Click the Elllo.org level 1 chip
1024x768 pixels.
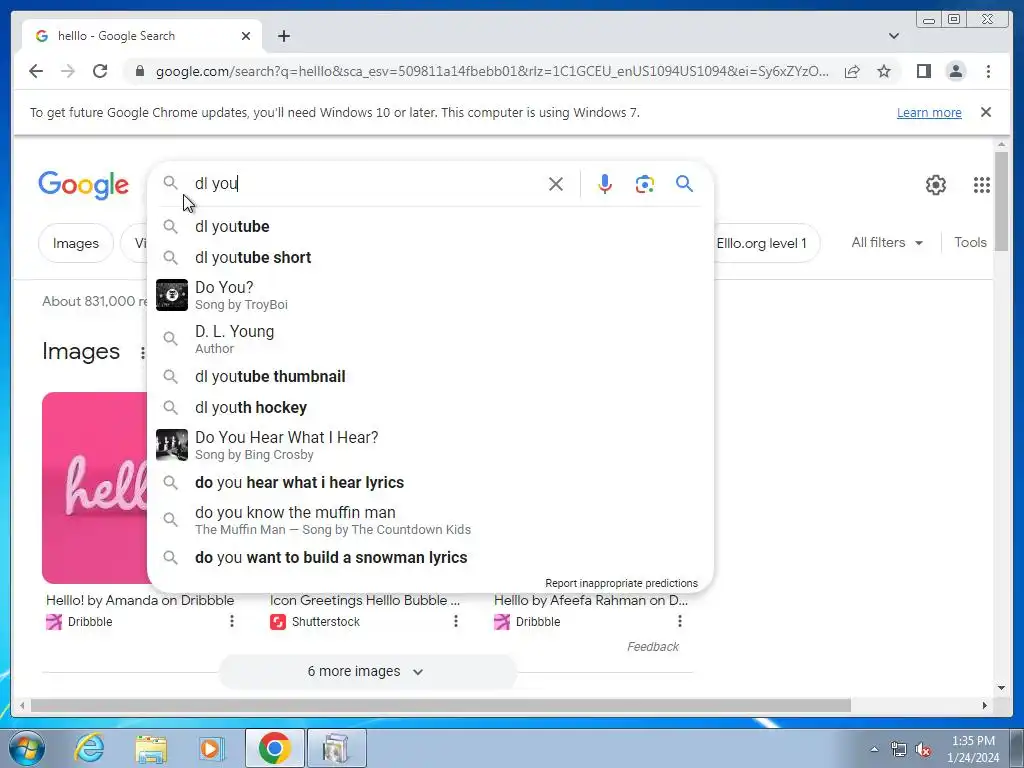coord(761,243)
